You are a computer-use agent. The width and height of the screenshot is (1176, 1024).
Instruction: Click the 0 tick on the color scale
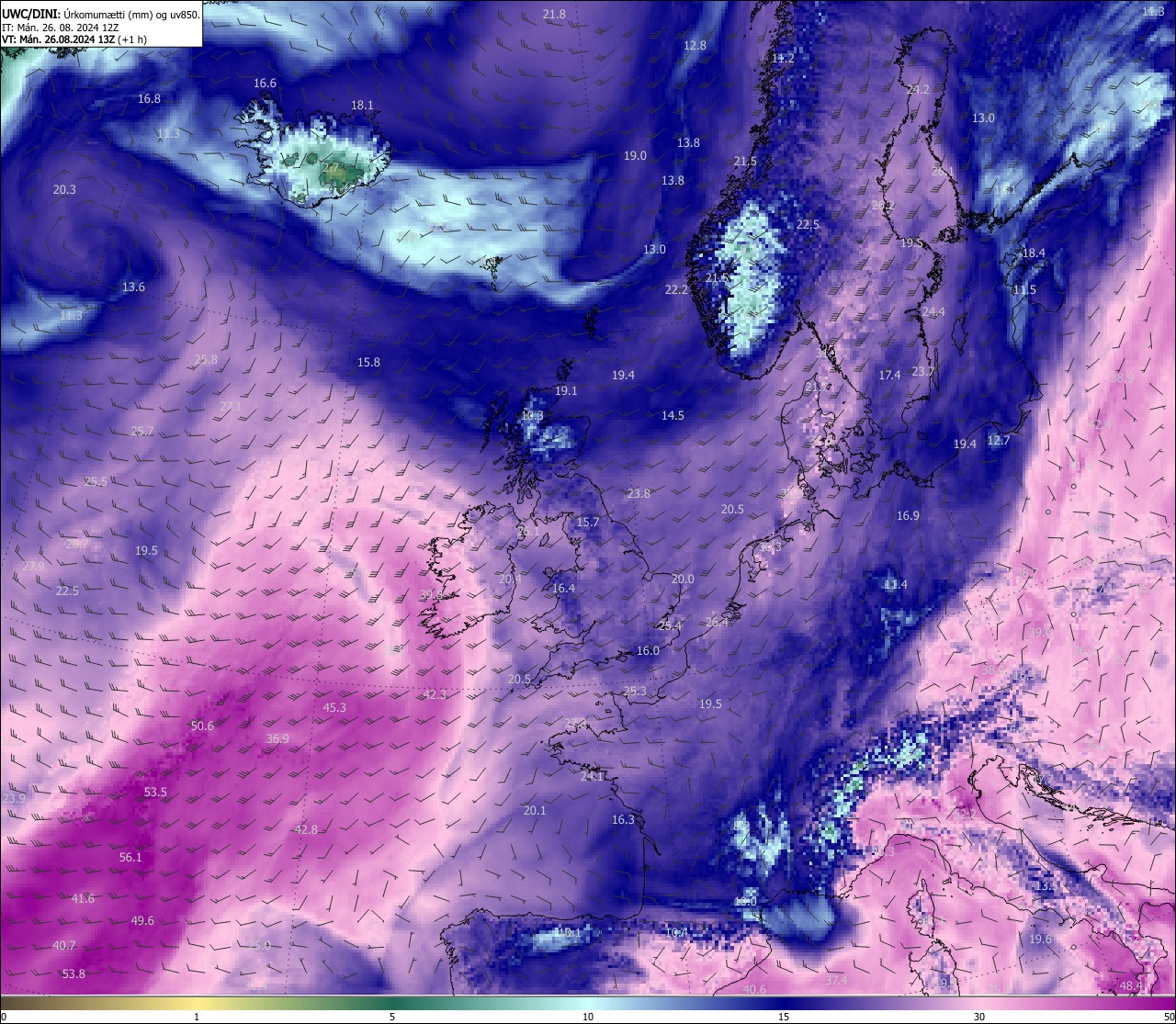pyautogui.click(x=3, y=1017)
